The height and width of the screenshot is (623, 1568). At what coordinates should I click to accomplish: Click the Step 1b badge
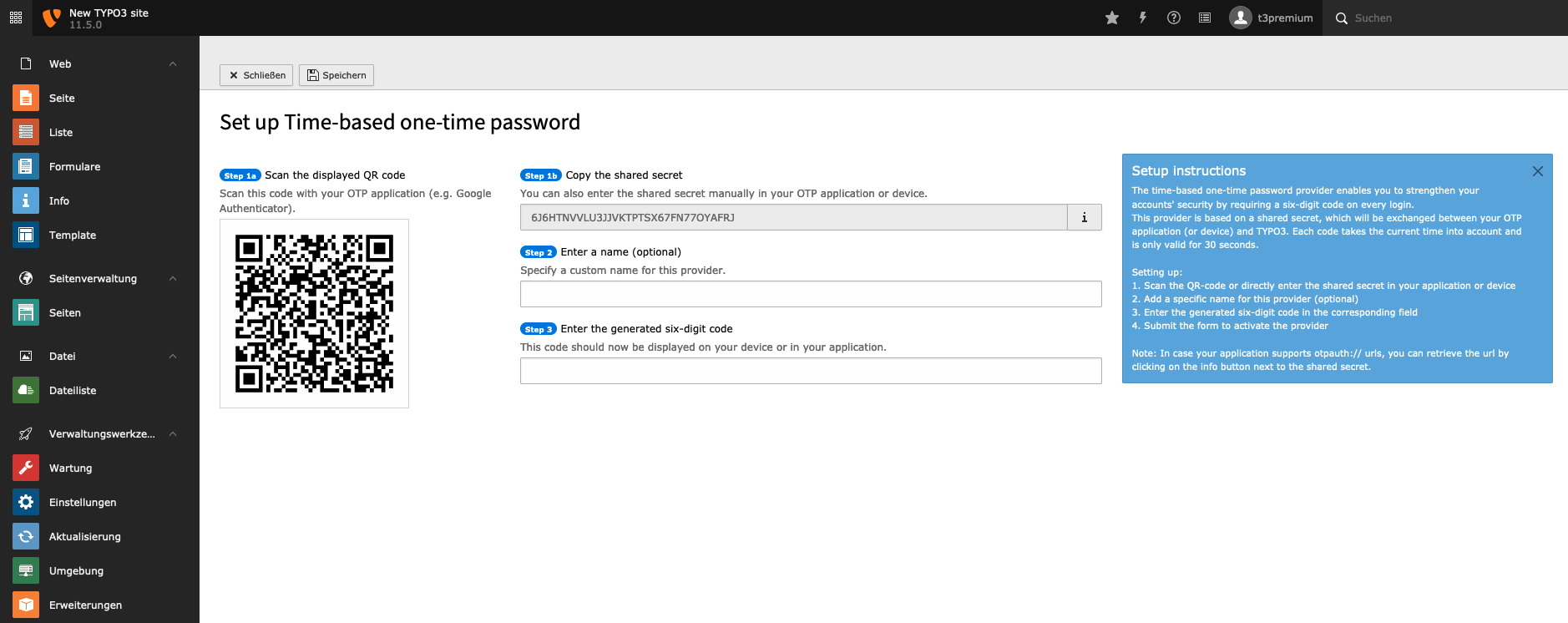(x=541, y=175)
